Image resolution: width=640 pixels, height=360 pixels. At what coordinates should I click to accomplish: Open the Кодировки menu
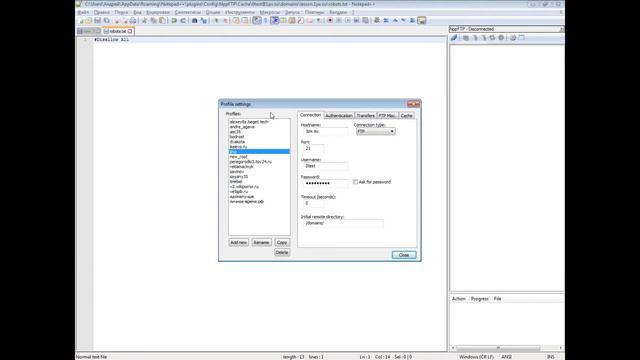pos(158,13)
